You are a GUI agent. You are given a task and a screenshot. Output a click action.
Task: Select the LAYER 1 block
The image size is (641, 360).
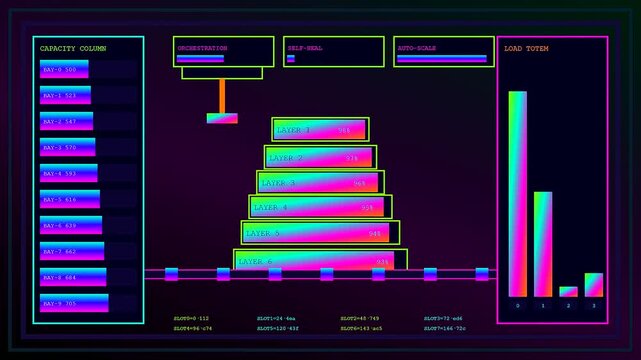(x=320, y=130)
